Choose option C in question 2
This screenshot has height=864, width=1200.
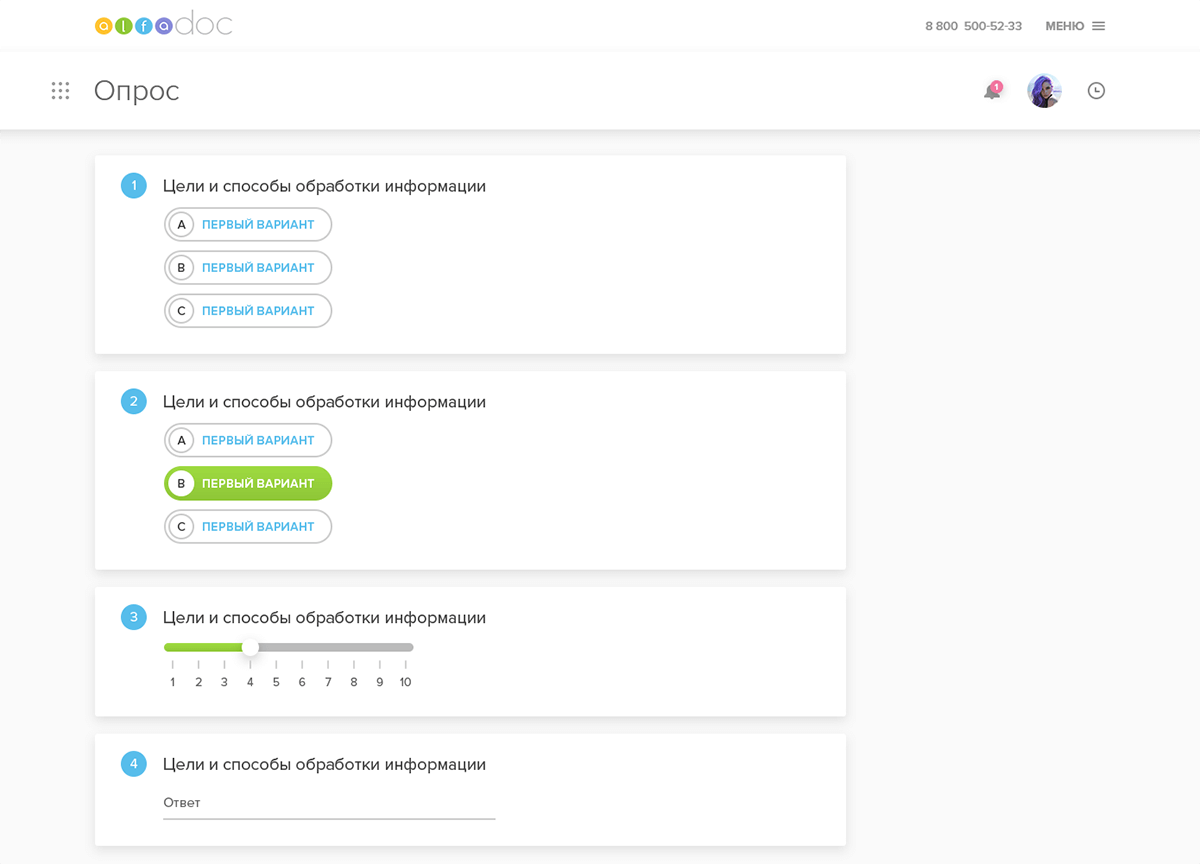tap(248, 527)
